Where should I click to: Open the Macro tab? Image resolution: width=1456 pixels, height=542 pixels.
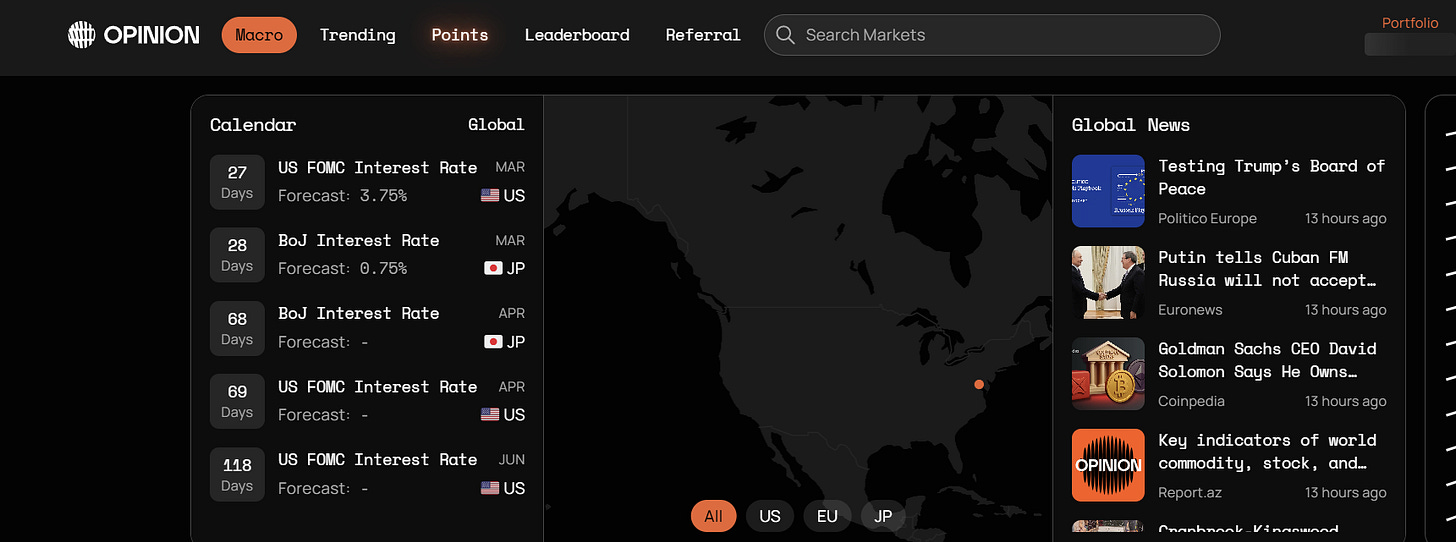pos(259,35)
